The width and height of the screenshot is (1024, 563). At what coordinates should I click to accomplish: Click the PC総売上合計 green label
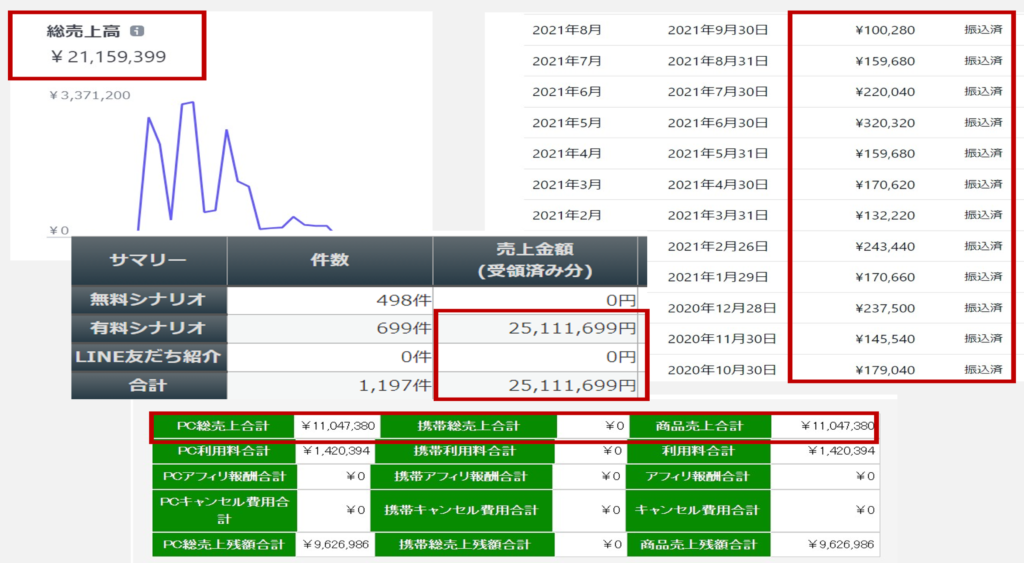224,427
